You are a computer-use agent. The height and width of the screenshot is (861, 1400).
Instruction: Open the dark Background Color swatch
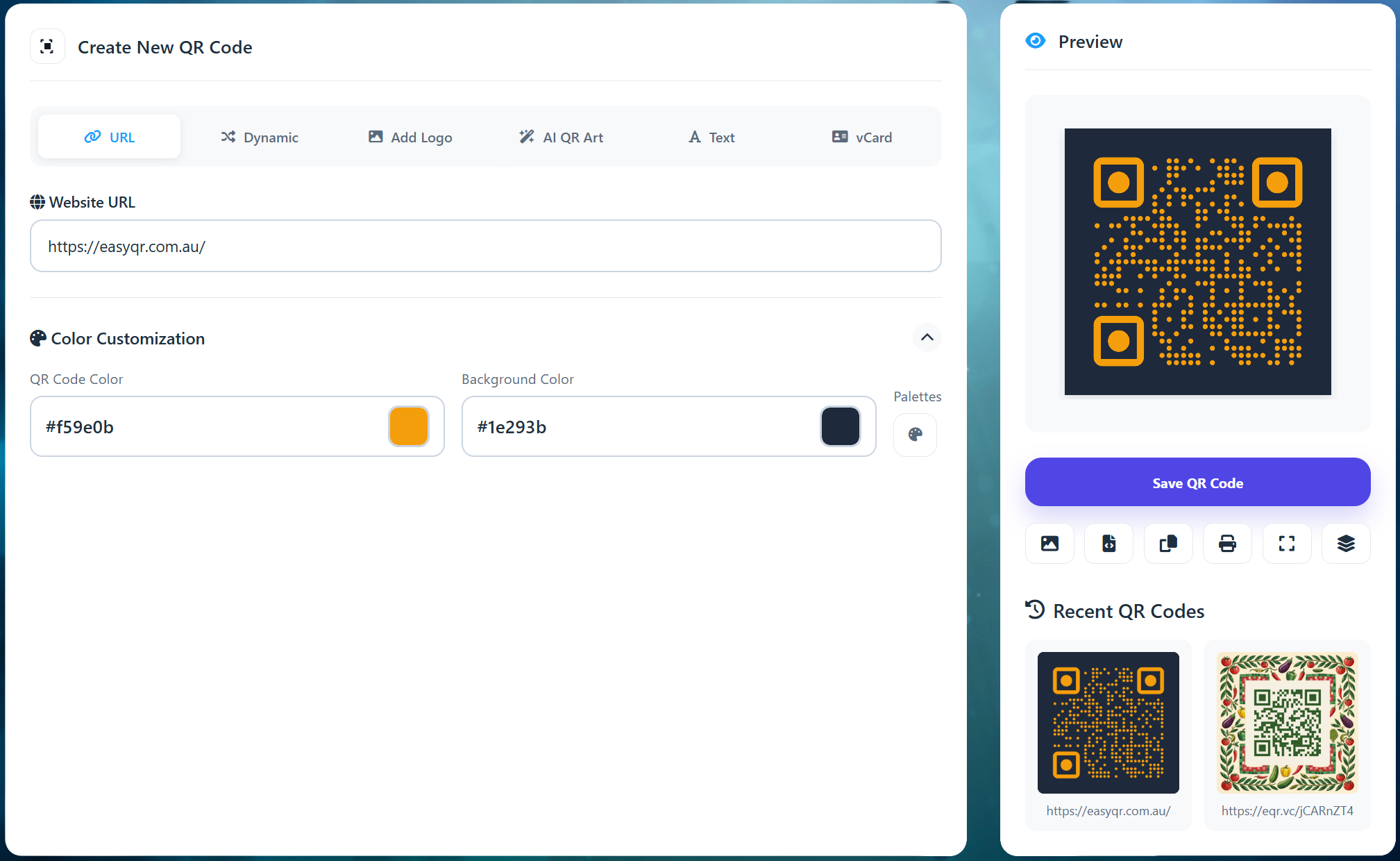tap(840, 426)
